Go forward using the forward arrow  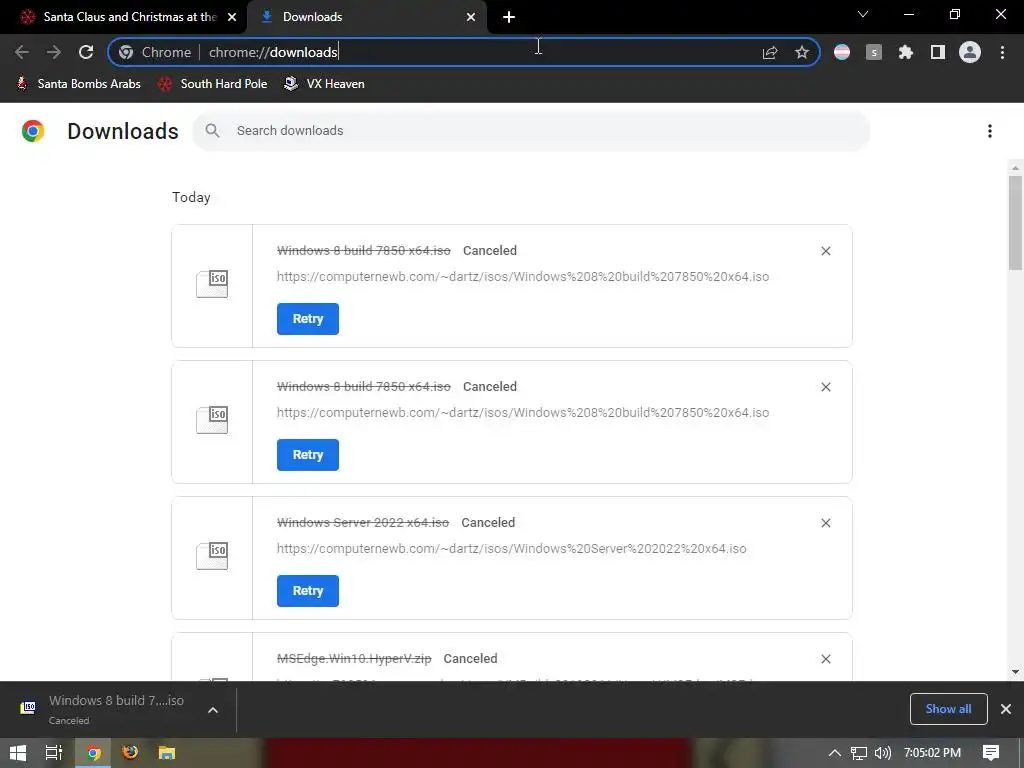pyautogui.click(x=54, y=52)
